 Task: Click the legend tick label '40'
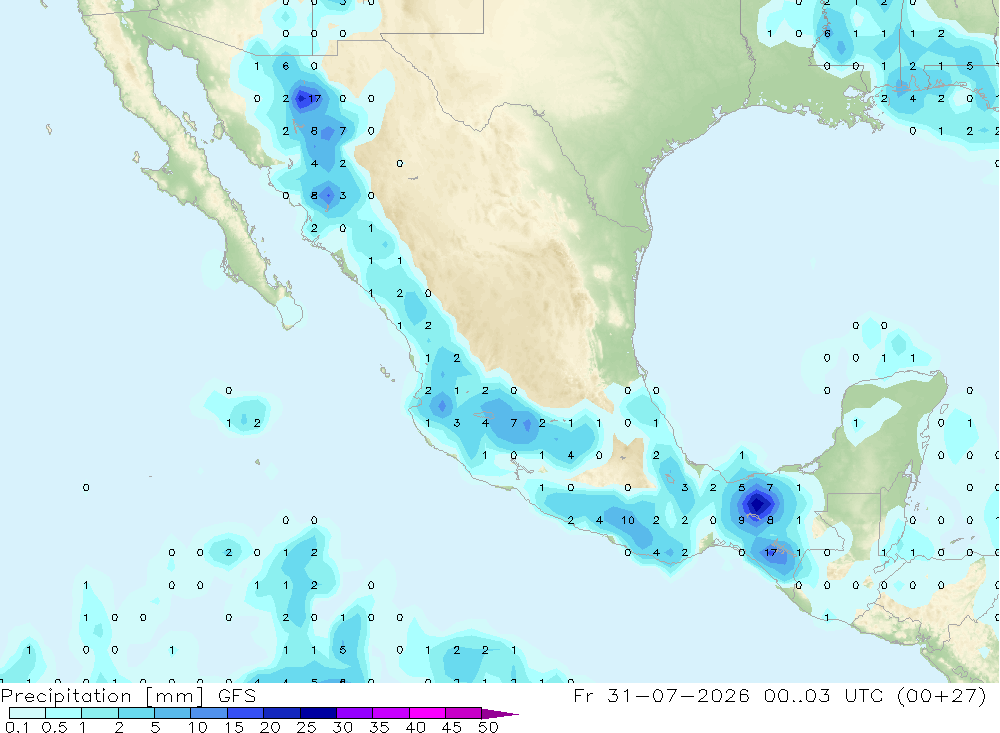pos(416,727)
